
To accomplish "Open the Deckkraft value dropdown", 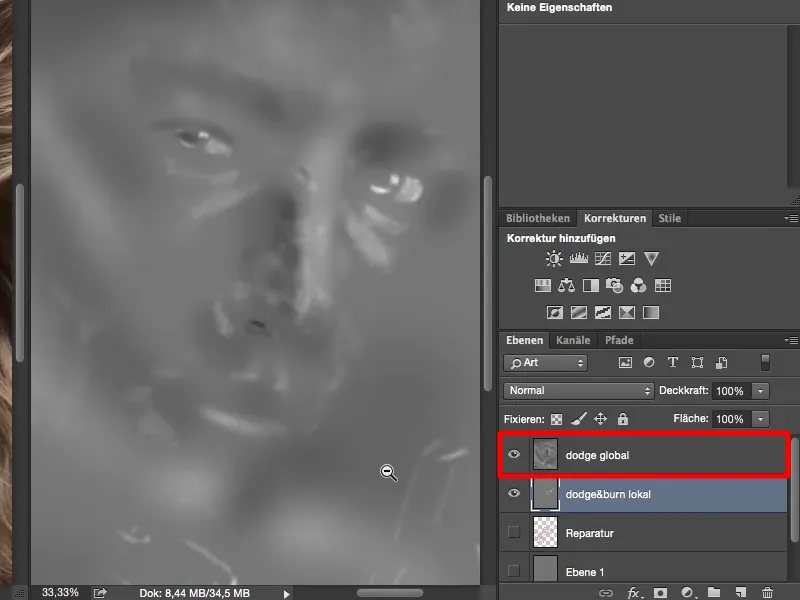I will 759,391.
